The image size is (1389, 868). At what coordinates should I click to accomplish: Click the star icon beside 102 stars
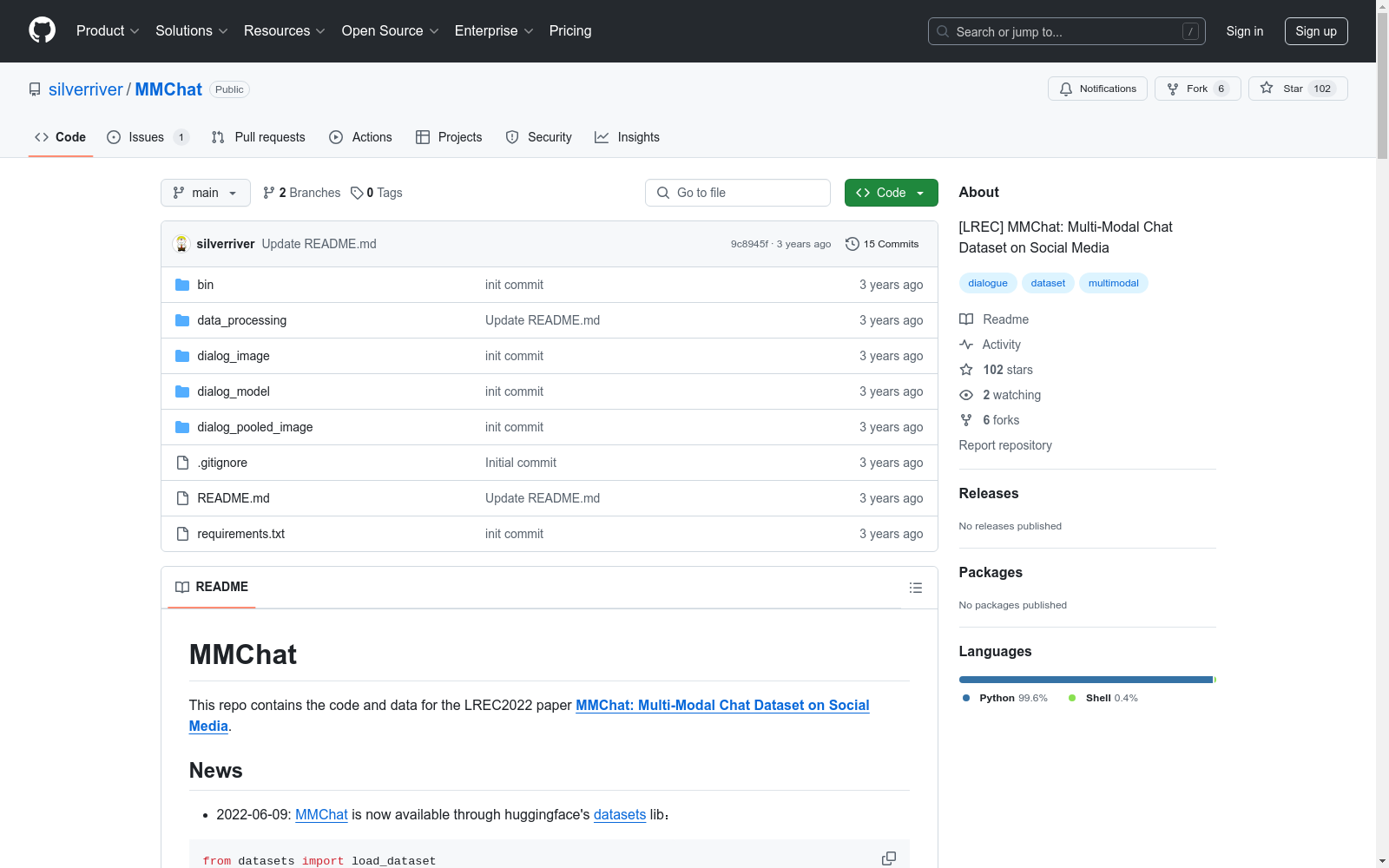tap(966, 370)
